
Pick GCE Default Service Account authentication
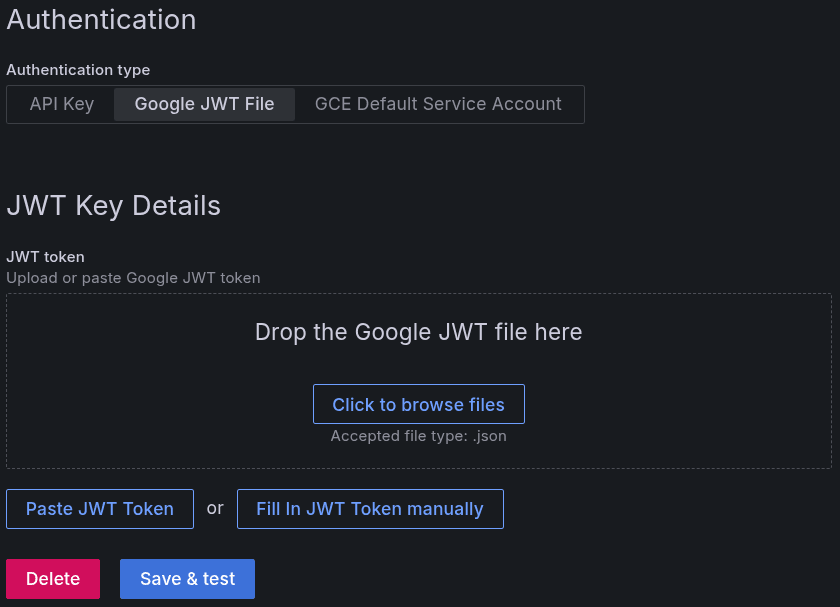(437, 104)
